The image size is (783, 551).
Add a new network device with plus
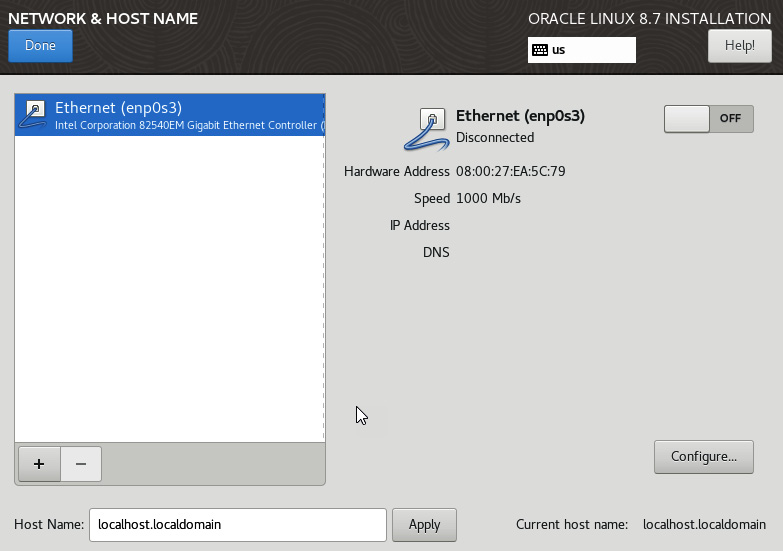[39, 464]
